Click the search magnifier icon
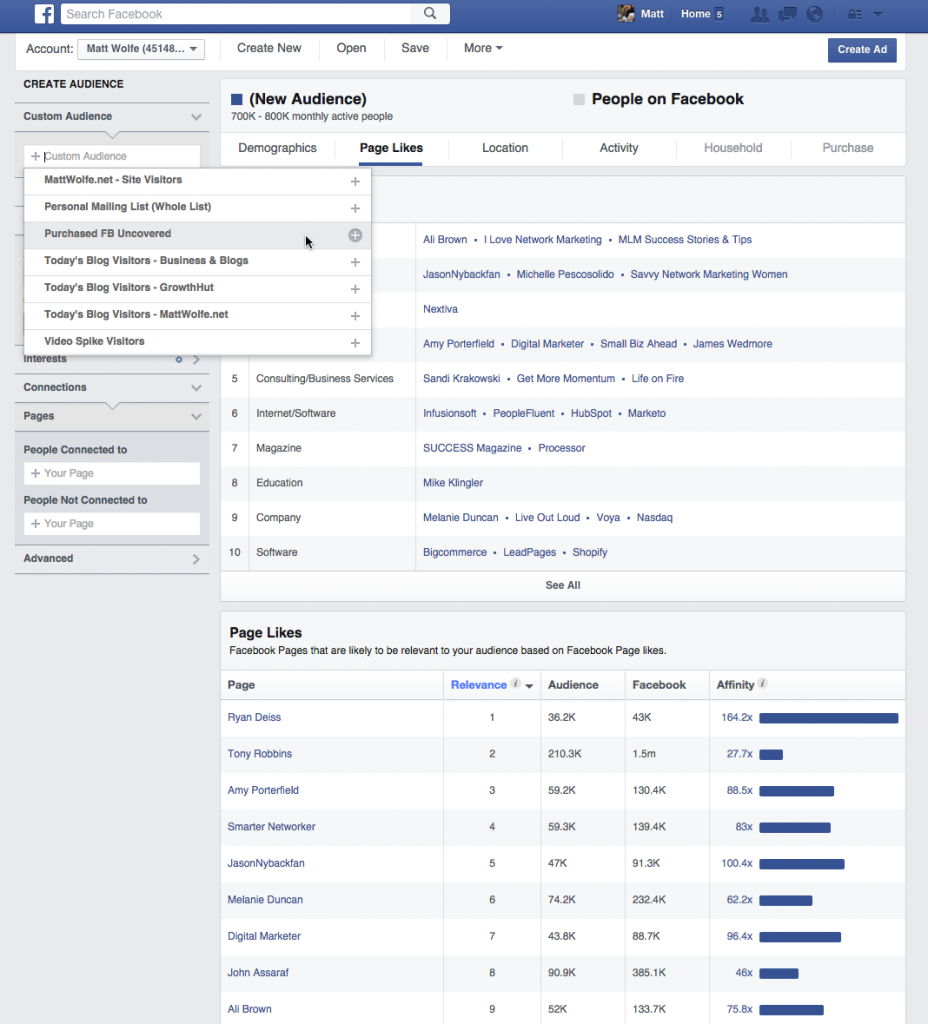The width and height of the screenshot is (928, 1024). click(430, 14)
